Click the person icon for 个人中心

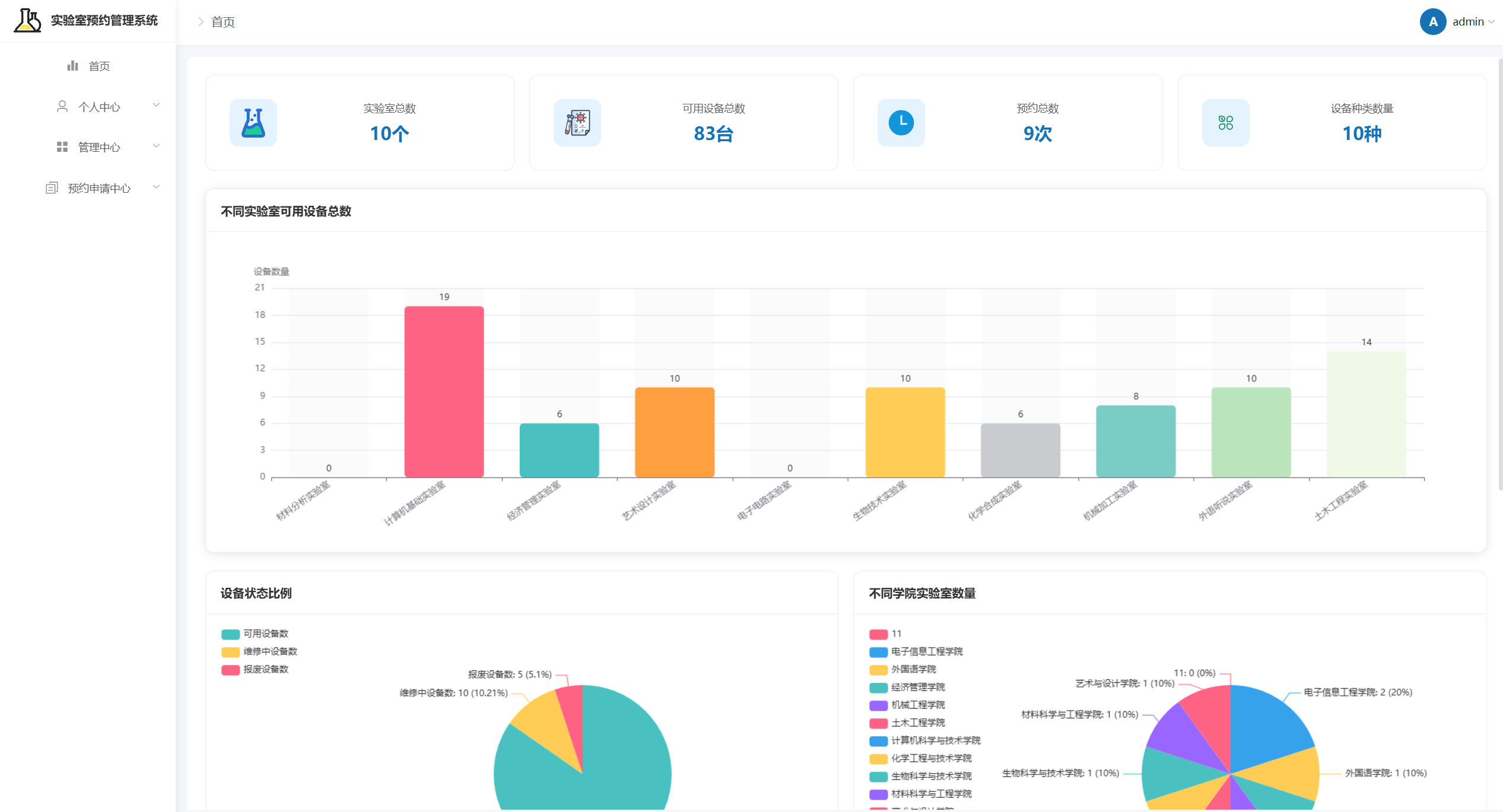[62, 106]
